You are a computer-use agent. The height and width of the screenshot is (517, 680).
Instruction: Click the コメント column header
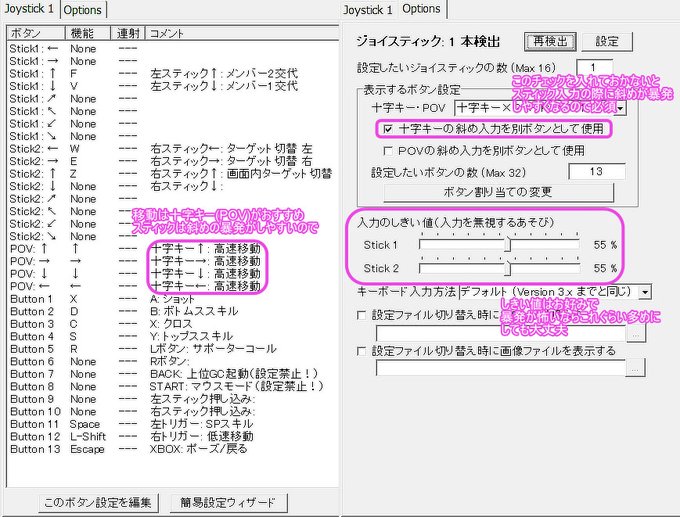[x=242, y=33]
